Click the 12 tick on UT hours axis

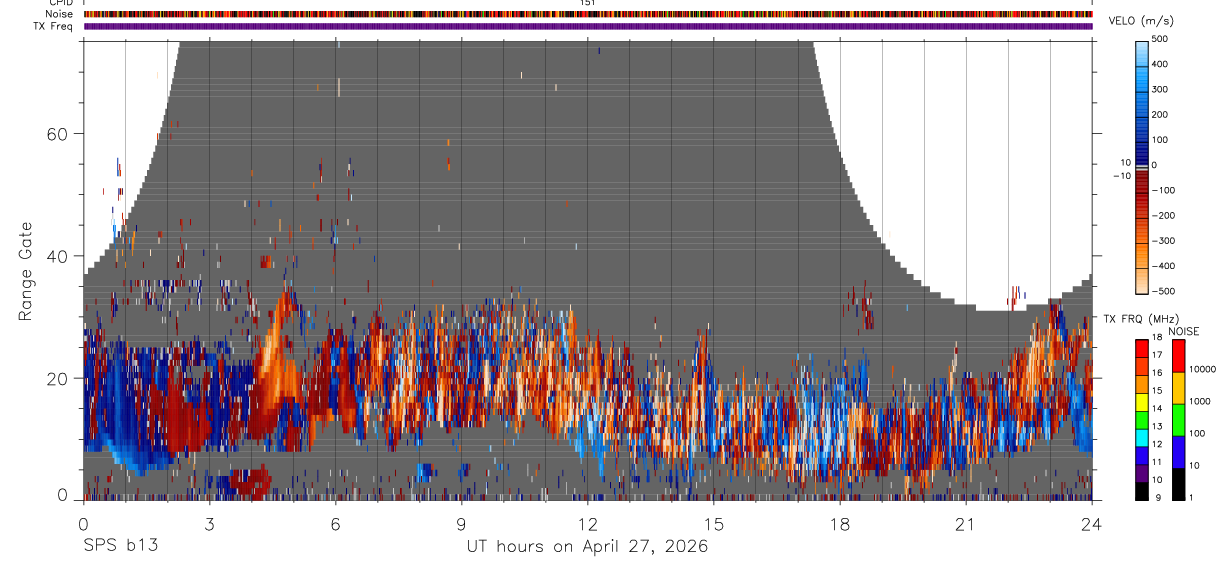(588, 522)
